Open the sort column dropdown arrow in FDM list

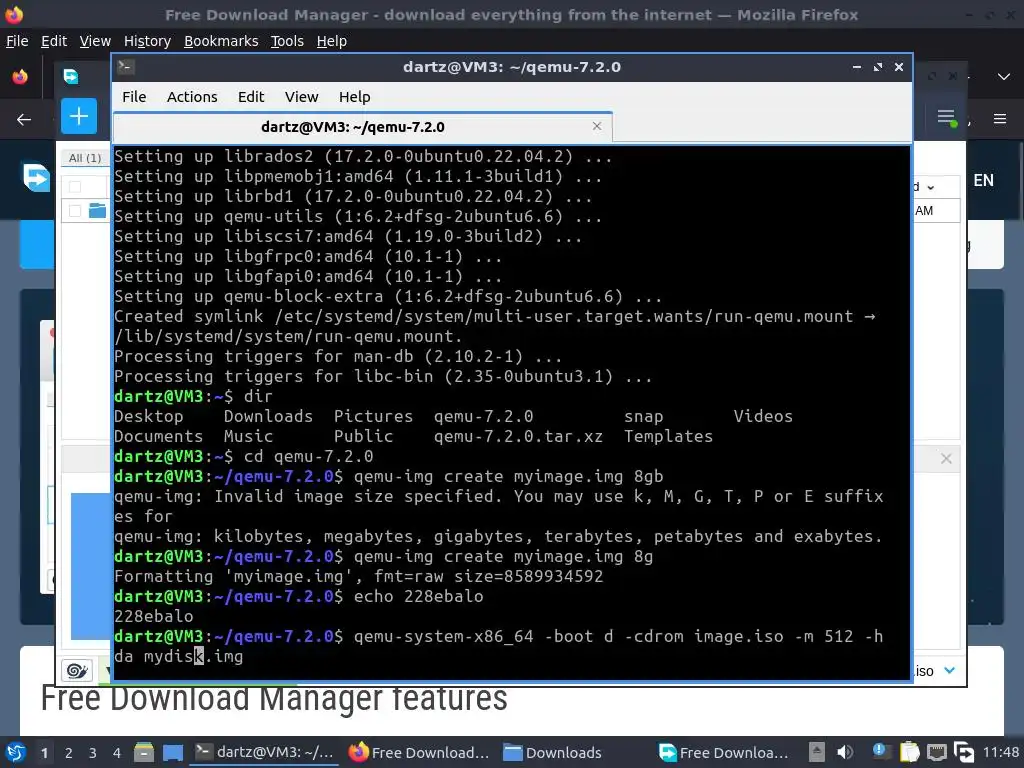(x=931, y=187)
